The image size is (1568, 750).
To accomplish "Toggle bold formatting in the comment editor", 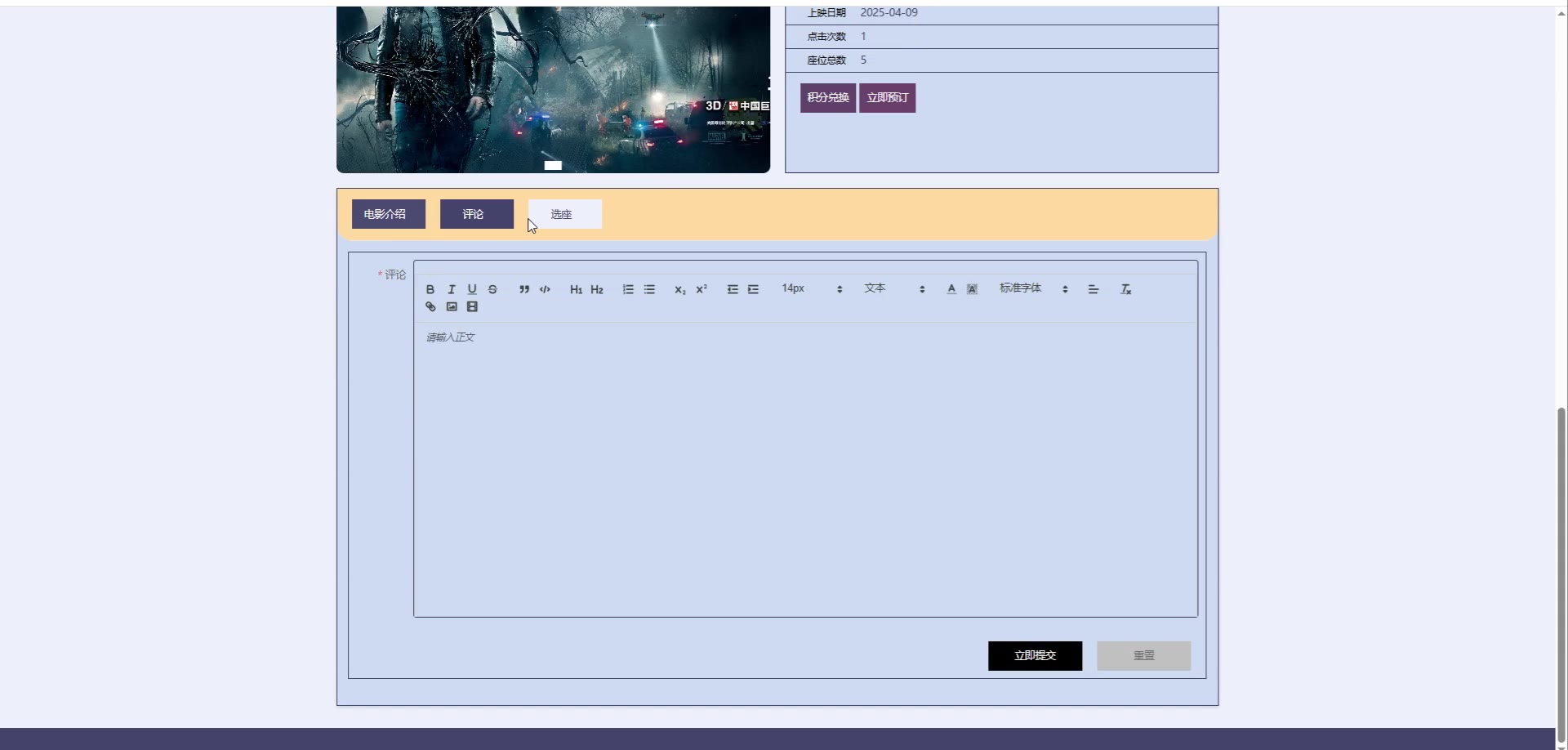I will click(x=430, y=289).
